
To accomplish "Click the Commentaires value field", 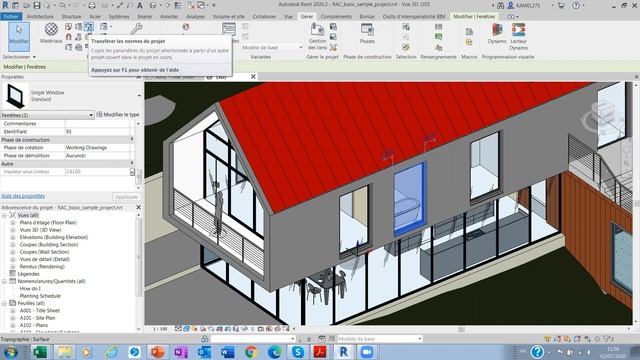I will [97, 123].
